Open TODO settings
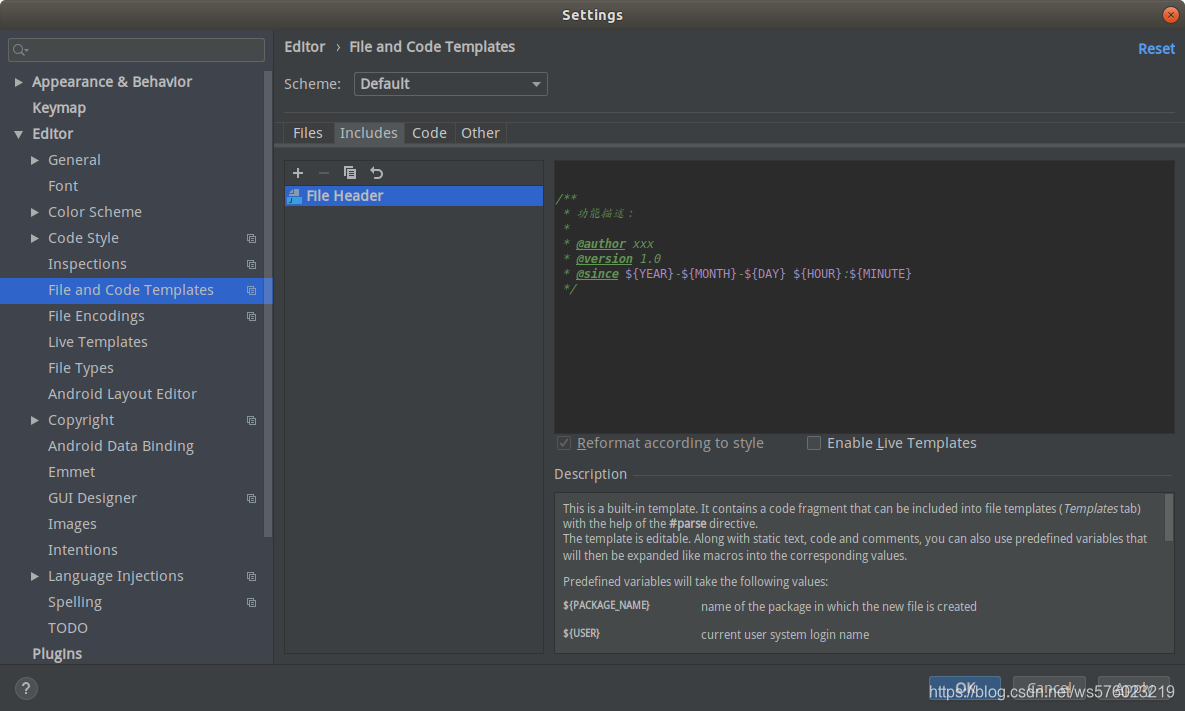The width and height of the screenshot is (1185, 711). (x=68, y=629)
